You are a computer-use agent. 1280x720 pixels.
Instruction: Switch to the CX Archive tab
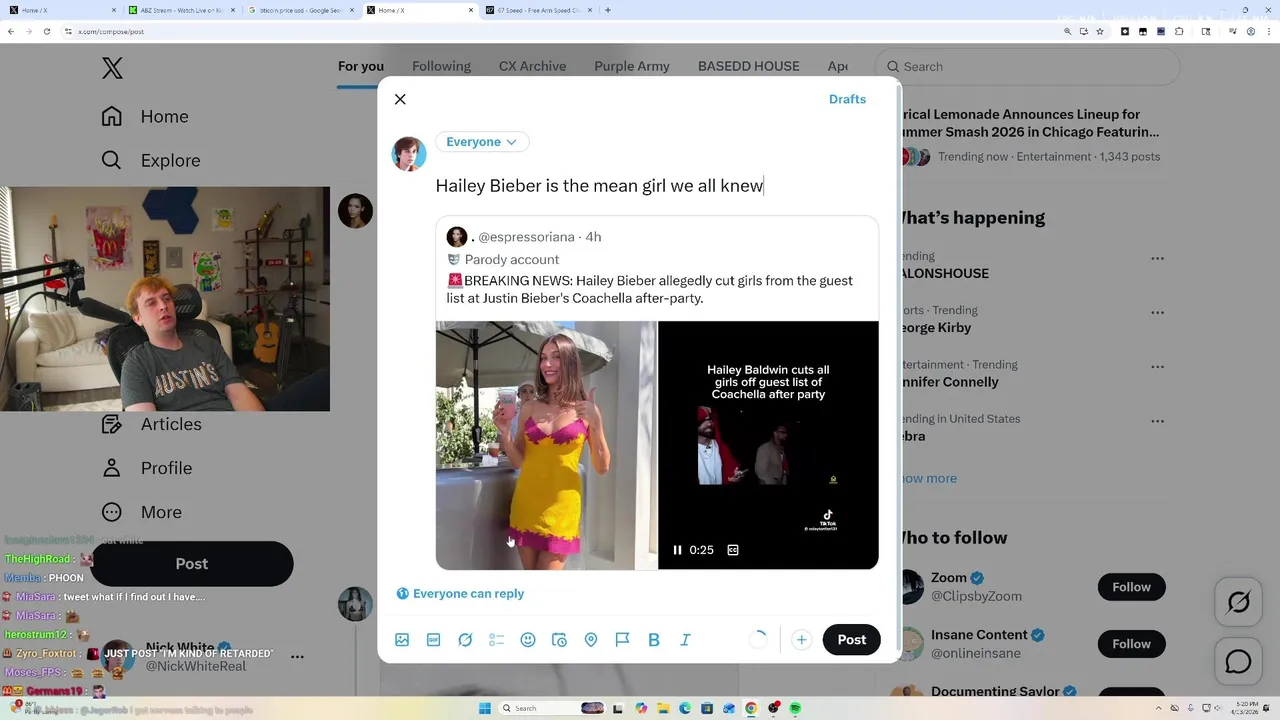(532, 66)
